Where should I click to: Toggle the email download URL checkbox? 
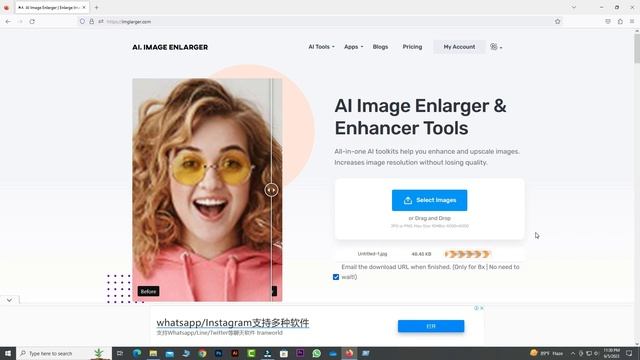[x=336, y=277]
